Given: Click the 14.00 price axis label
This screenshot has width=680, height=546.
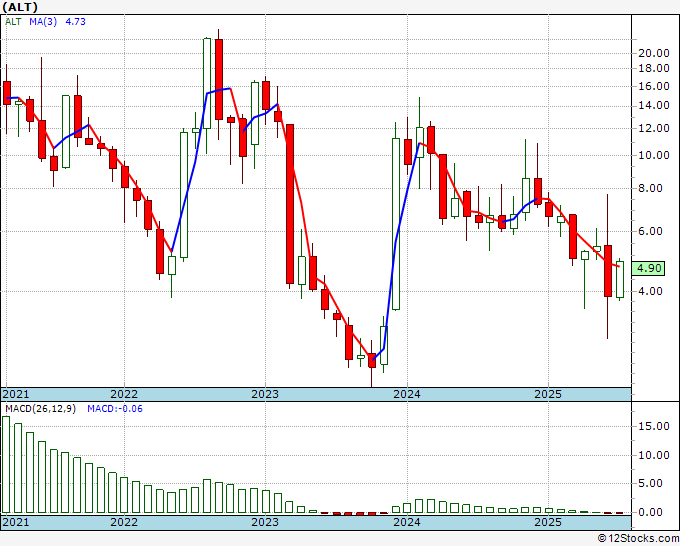Looking at the screenshot, I should [x=654, y=105].
